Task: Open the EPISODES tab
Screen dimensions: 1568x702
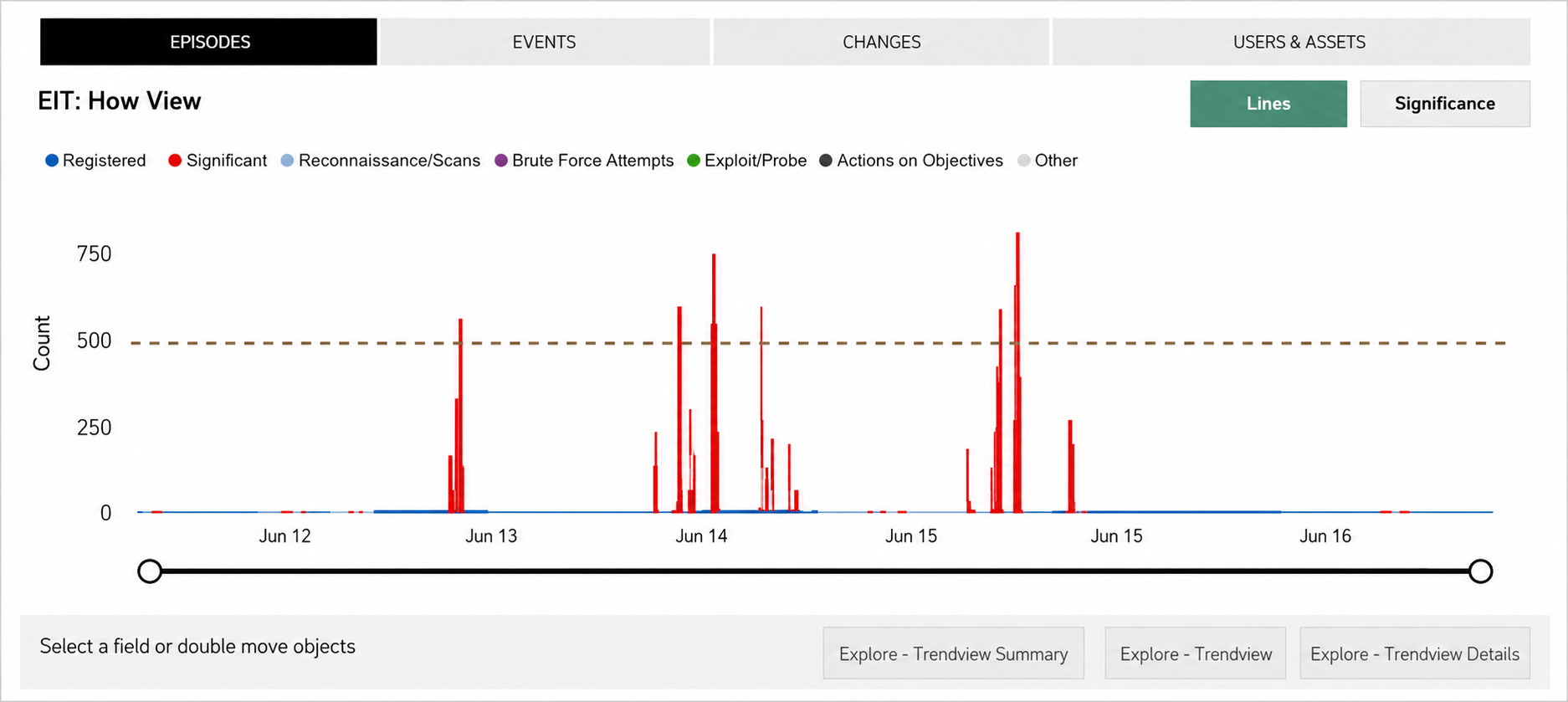Action: tap(208, 42)
